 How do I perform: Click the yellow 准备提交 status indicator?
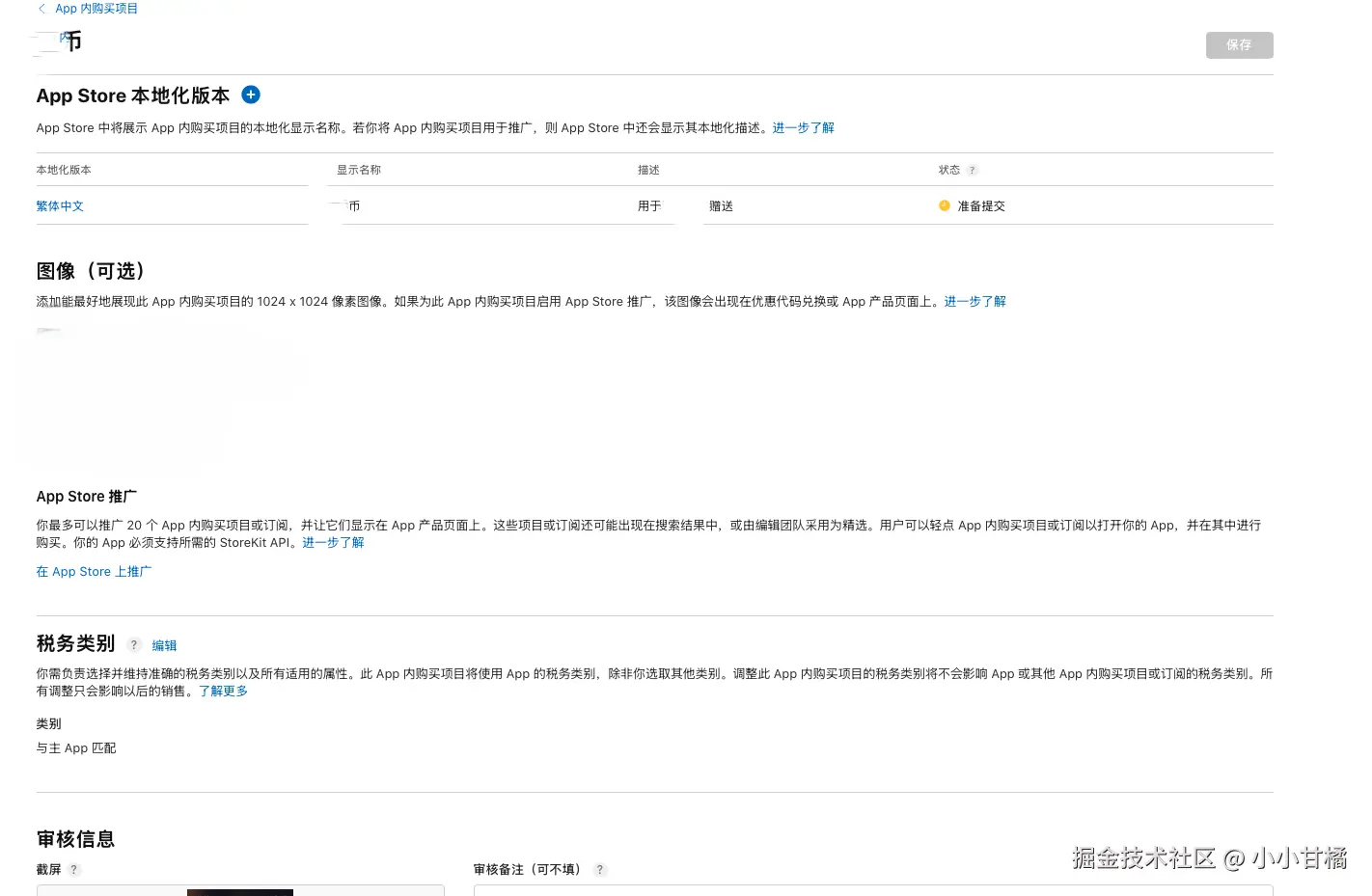[x=944, y=205]
